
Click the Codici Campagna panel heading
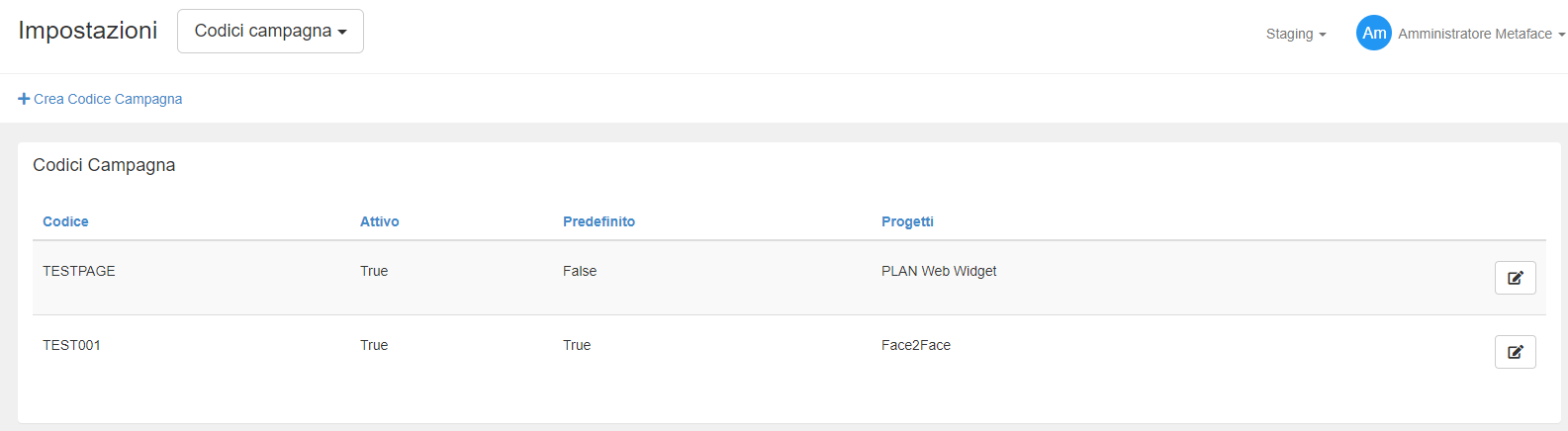104,165
